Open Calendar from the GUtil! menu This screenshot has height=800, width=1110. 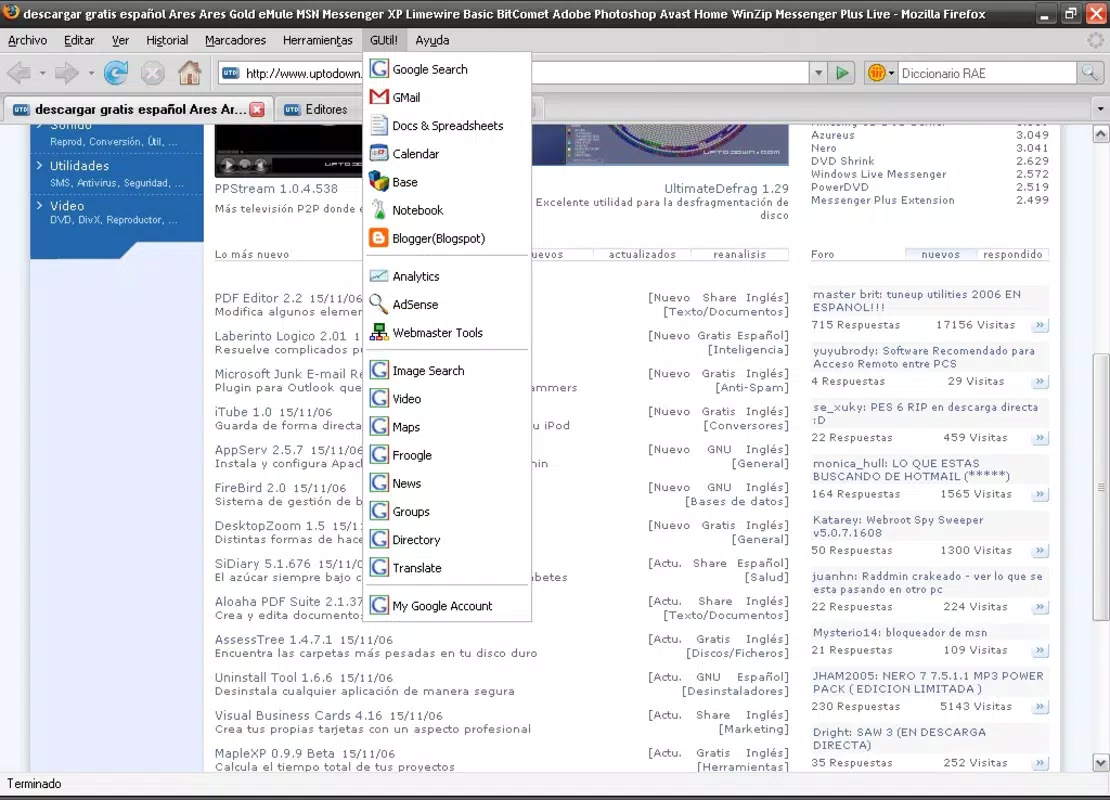447,154
